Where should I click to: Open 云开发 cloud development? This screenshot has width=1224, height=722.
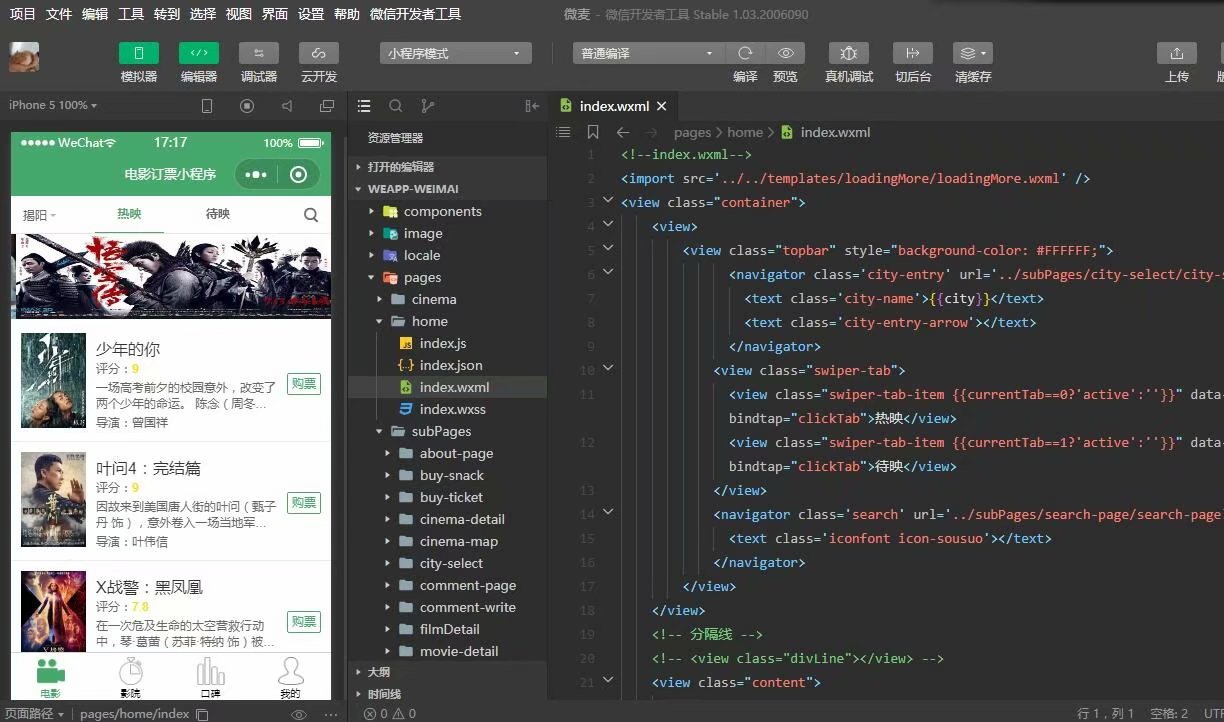(x=319, y=53)
